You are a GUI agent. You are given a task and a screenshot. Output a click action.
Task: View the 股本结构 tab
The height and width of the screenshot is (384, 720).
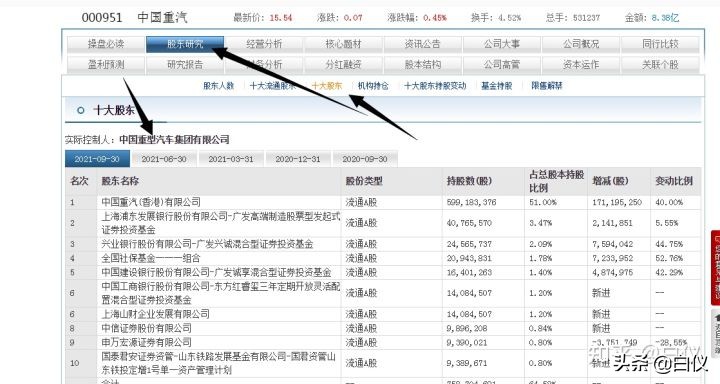point(422,65)
